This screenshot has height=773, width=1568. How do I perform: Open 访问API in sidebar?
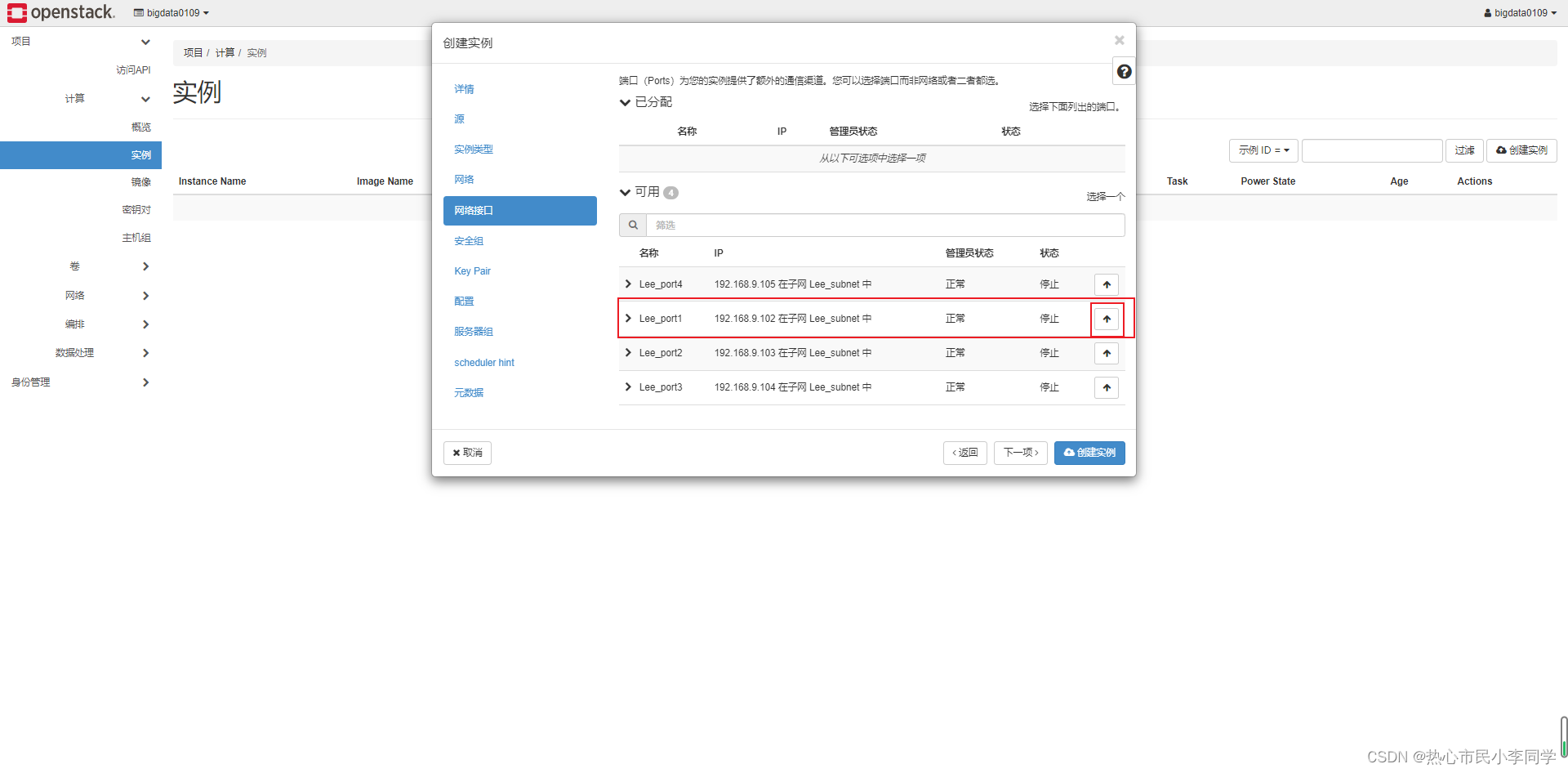pos(133,70)
